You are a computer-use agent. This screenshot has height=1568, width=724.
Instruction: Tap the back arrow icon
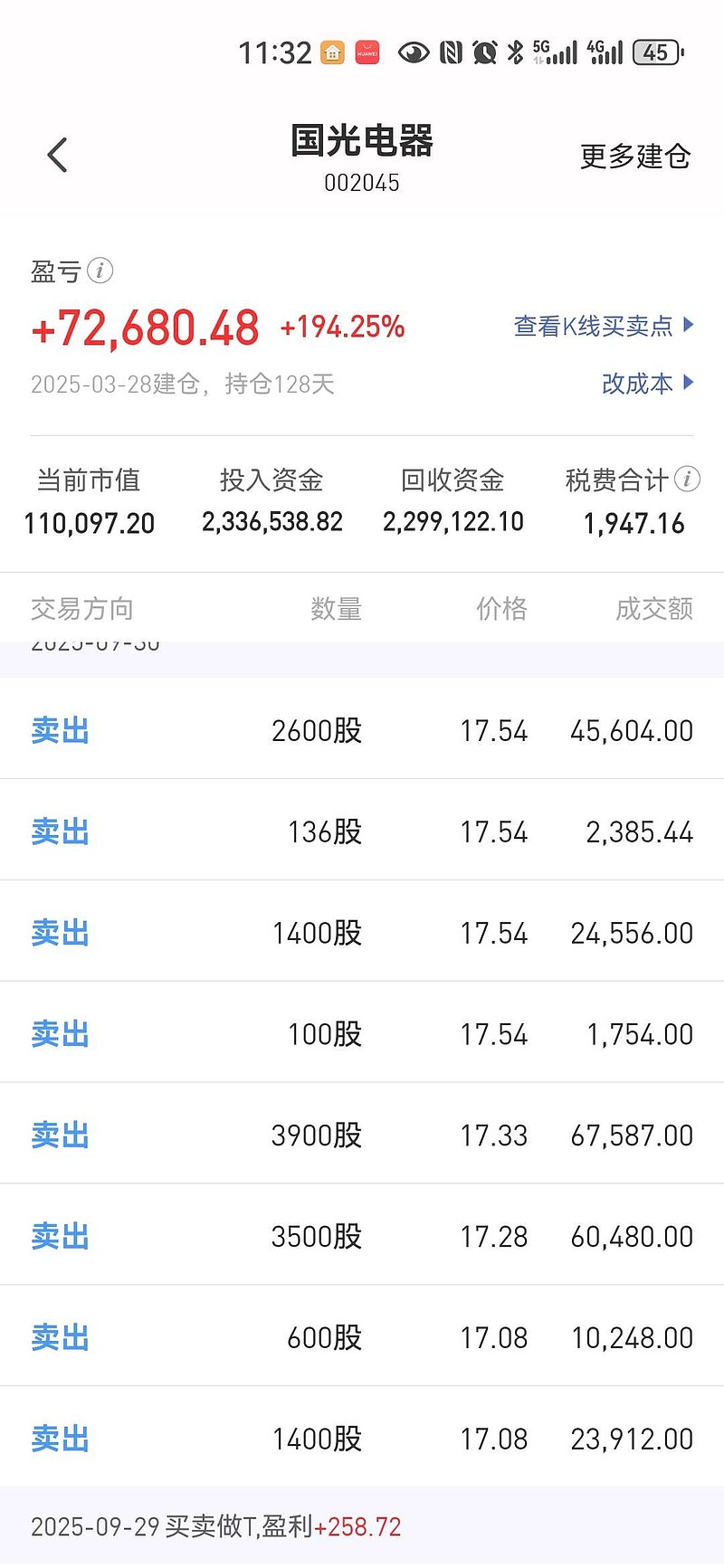tap(58, 156)
